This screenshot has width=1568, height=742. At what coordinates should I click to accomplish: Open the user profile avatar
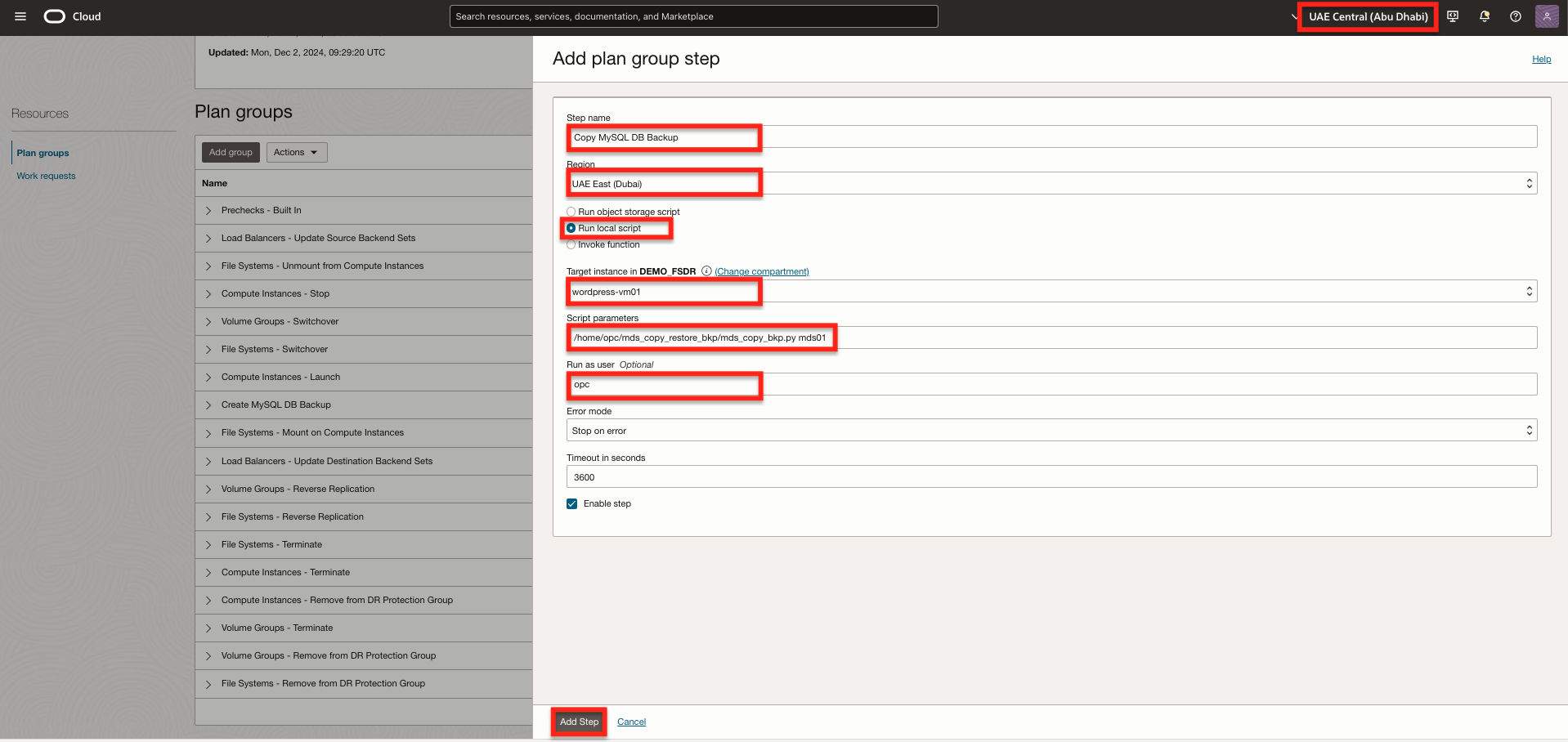point(1547,16)
